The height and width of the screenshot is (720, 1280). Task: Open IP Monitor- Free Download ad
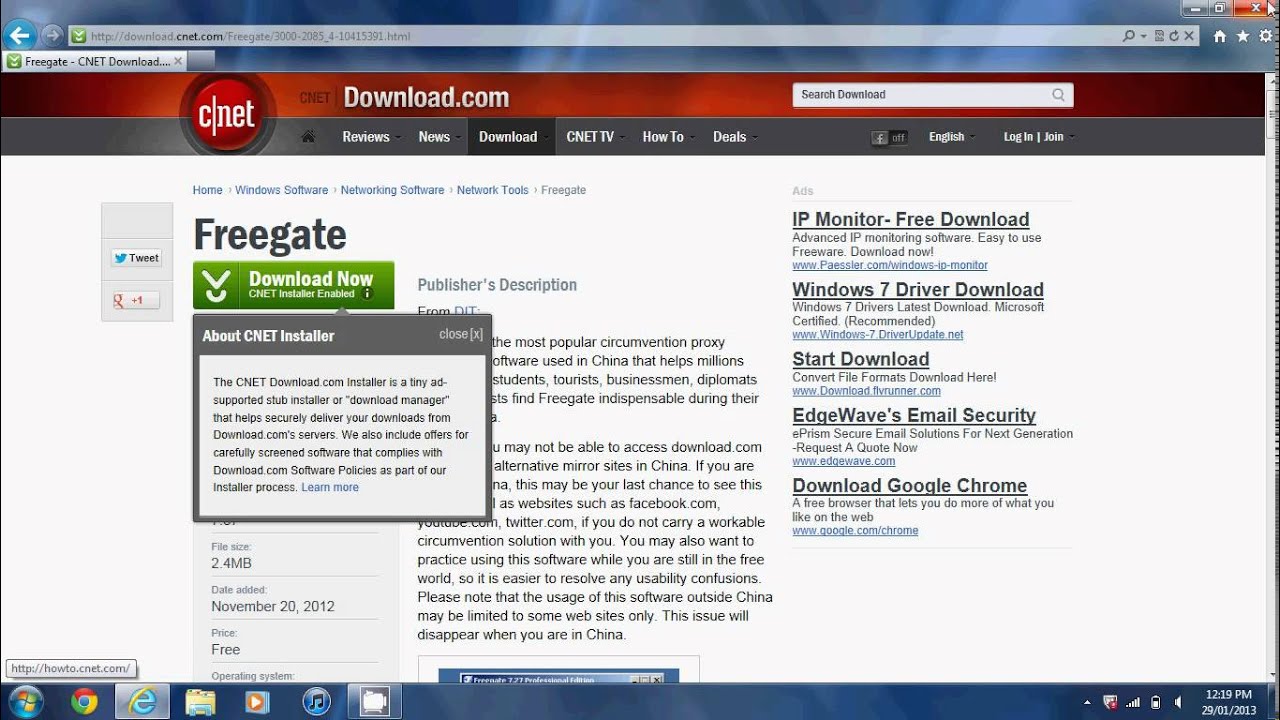coord(910,219)
